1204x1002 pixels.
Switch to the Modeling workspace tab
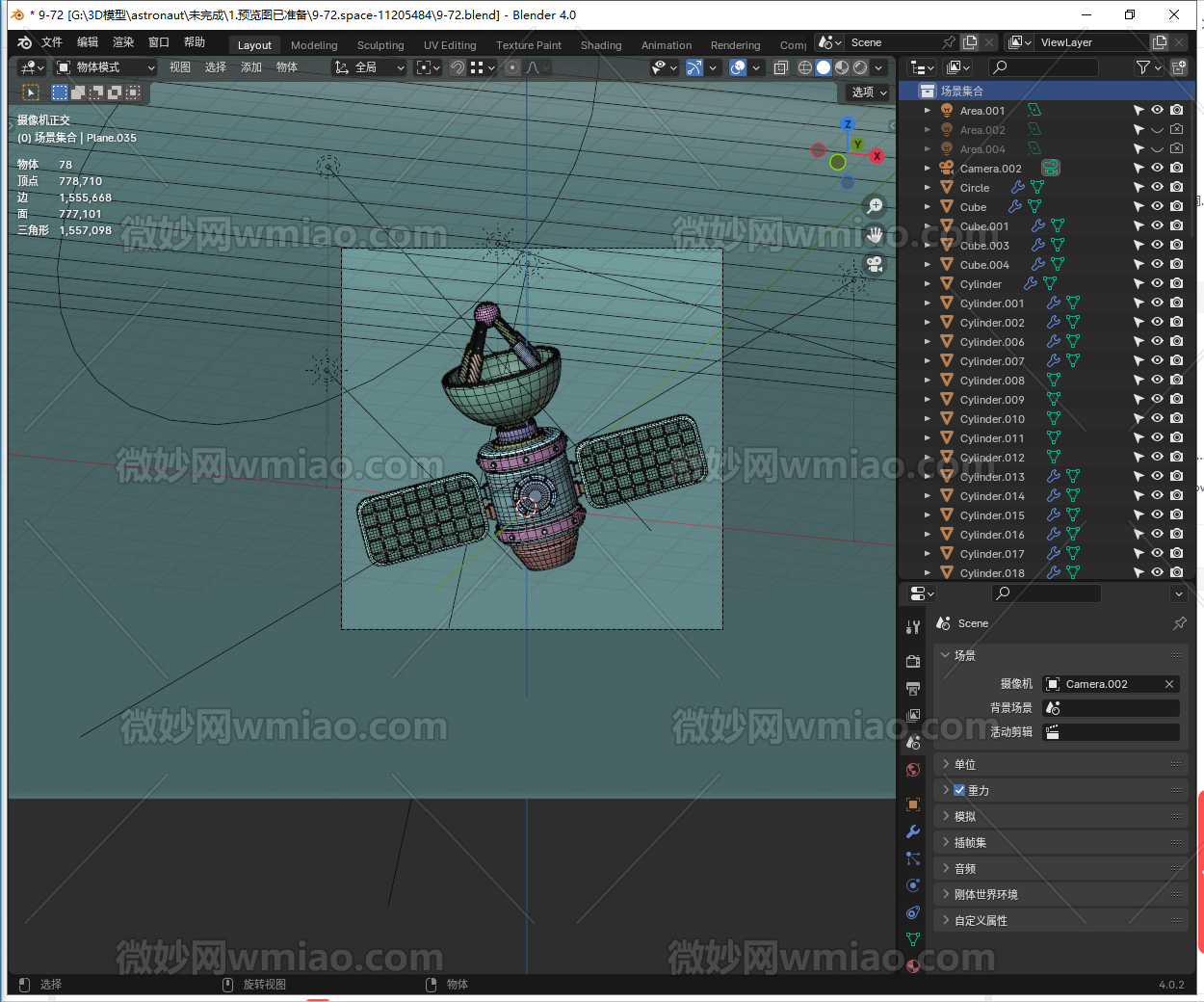[x=314, y=45]
